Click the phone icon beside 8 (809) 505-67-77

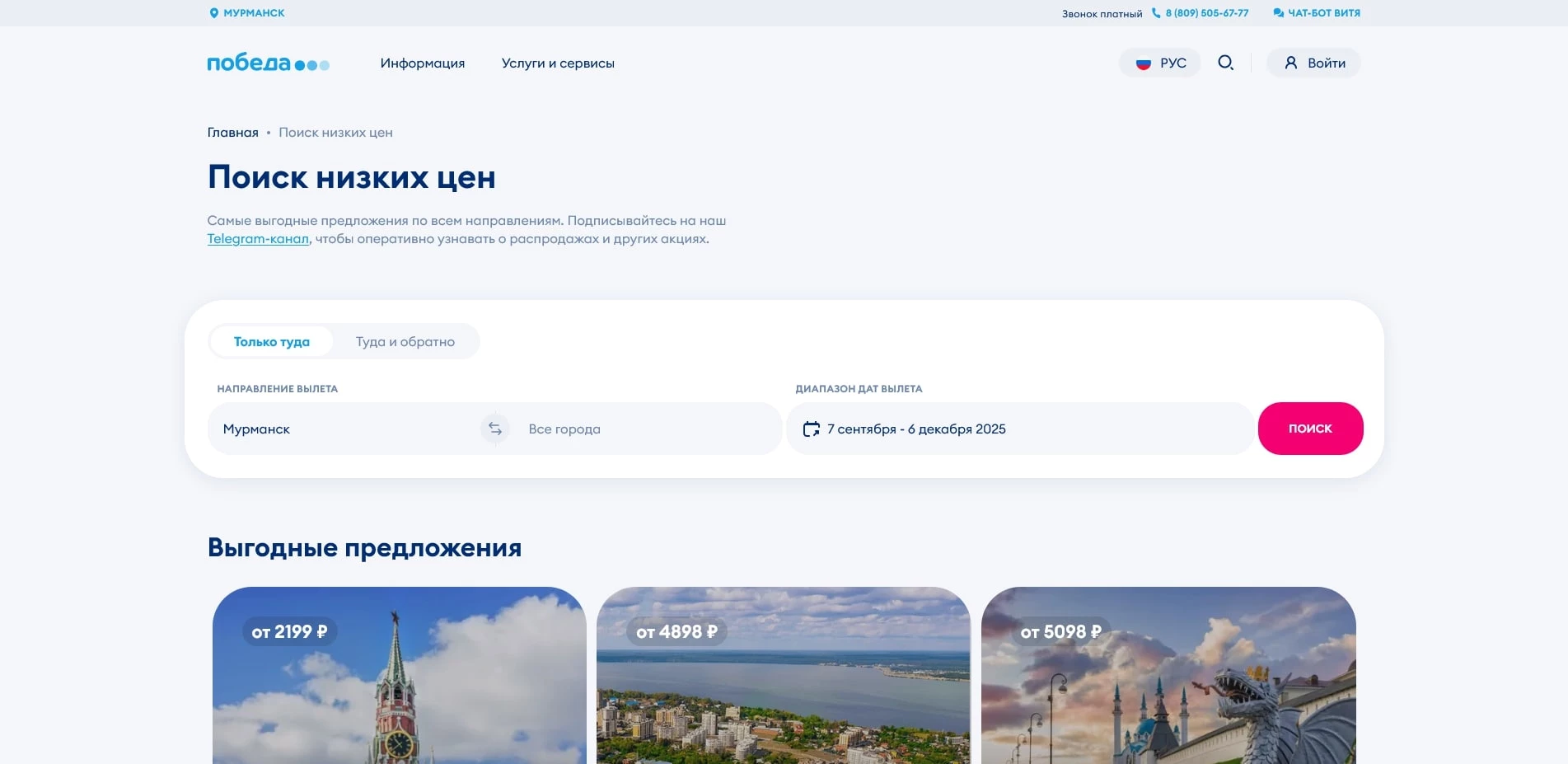(x=1157, y=12)
